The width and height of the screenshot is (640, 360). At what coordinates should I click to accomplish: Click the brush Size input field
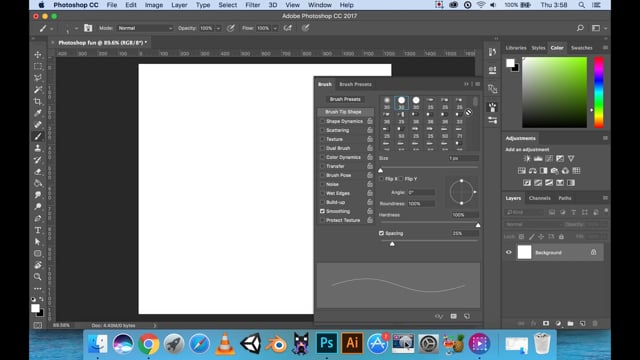point(464,158)
